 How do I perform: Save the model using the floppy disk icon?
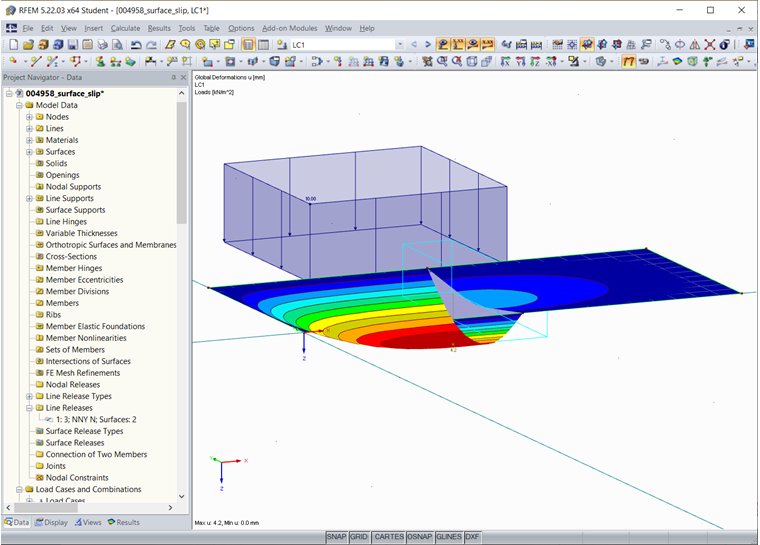pos(73,45)
